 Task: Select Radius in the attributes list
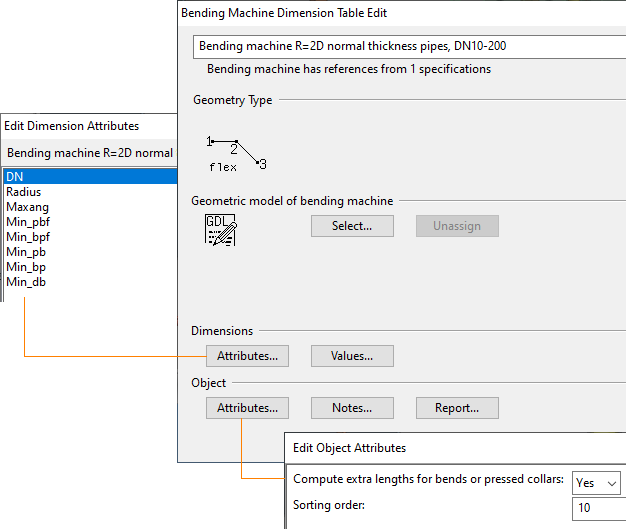tap(23, 192)
